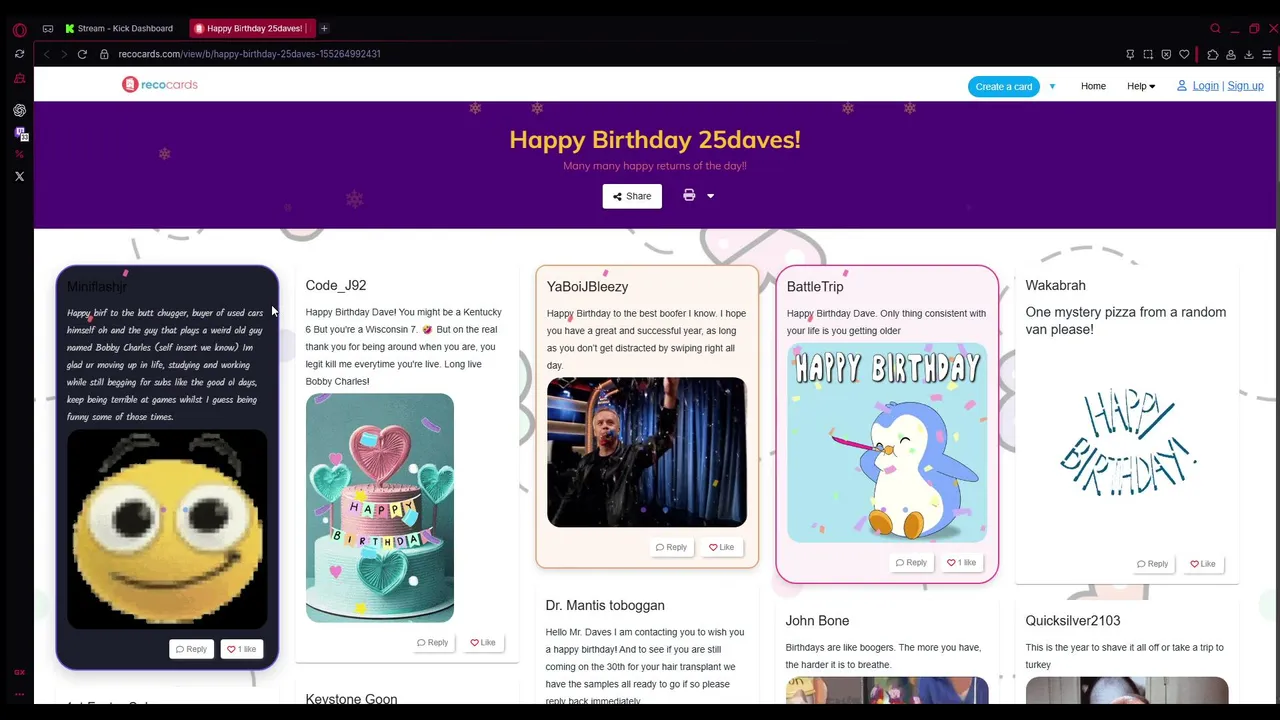Go forward to the next page
1280x720 pixels.
tap(63, 54)
